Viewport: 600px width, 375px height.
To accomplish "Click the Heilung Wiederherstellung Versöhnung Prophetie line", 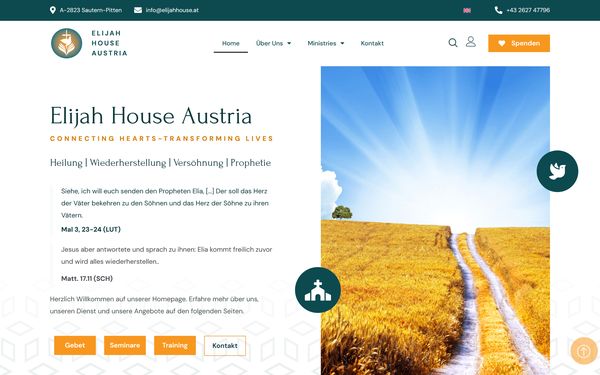I will (160, 163).
